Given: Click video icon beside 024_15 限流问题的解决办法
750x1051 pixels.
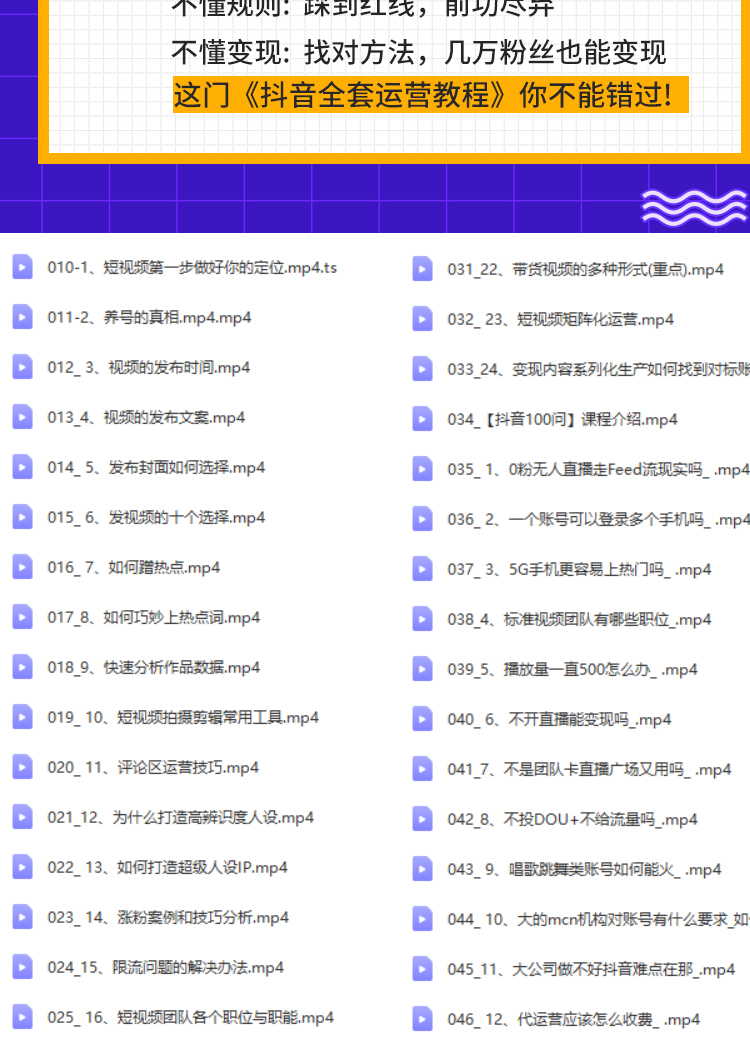Looking at the screenshot, I should click(x=22, y=967).
